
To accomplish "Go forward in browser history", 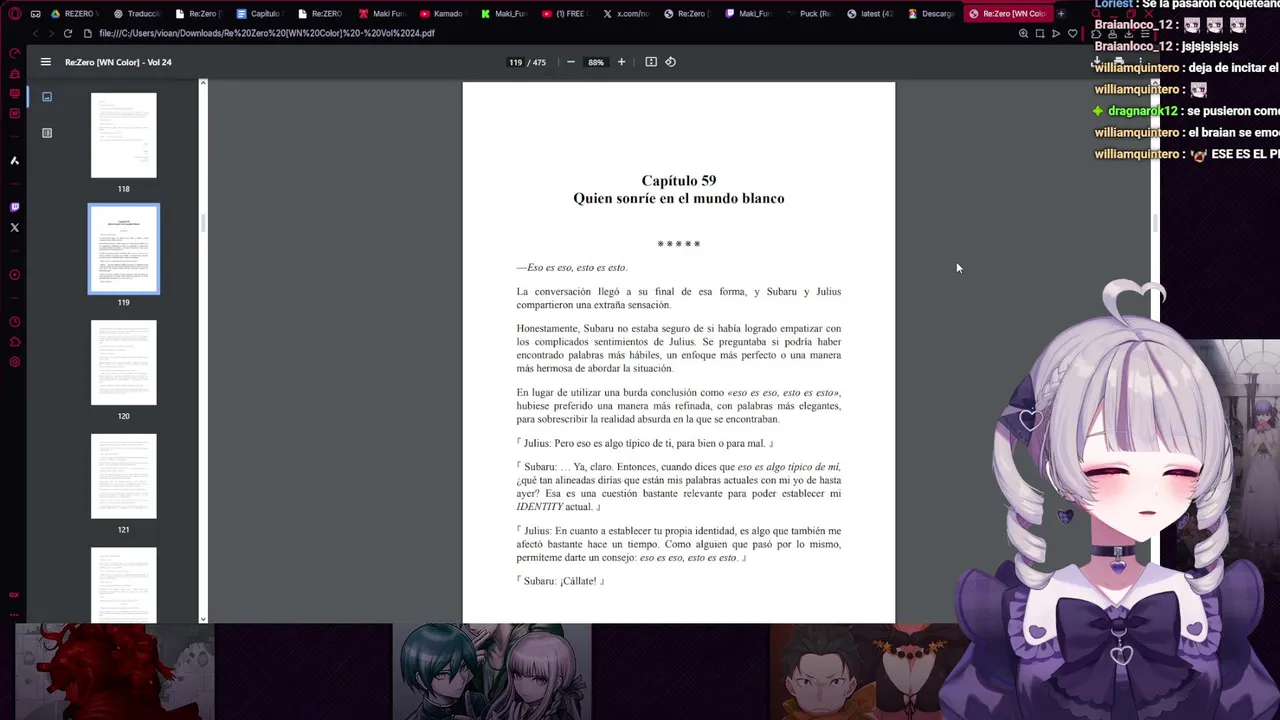I will tap(51, 33).
